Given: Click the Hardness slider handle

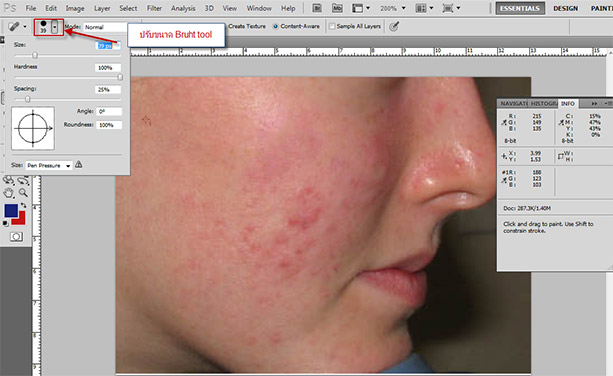Looking at the screenshot, I should pos(120,77).
